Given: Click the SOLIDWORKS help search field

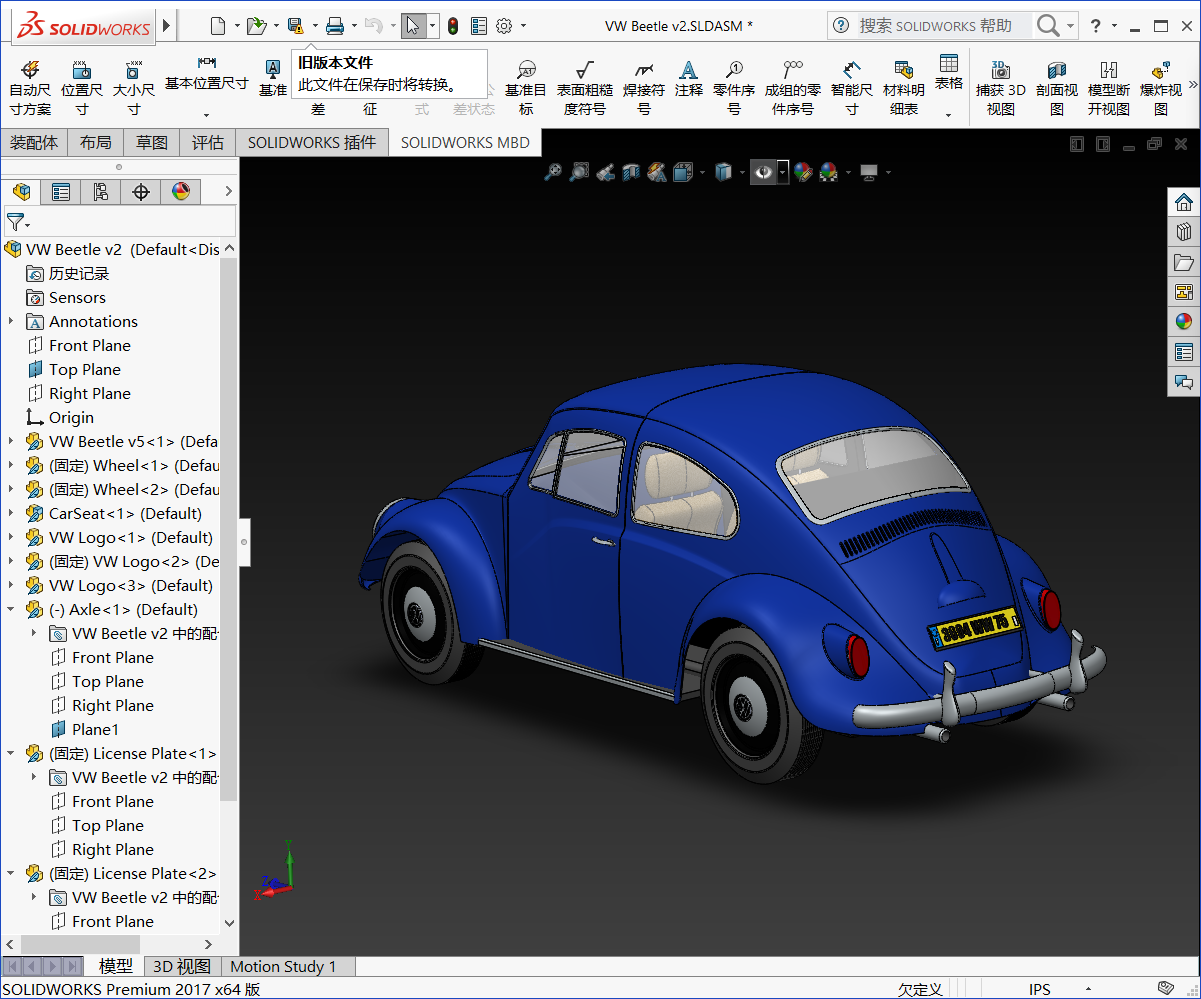Looking at the screenshot, I should [945, 25].
